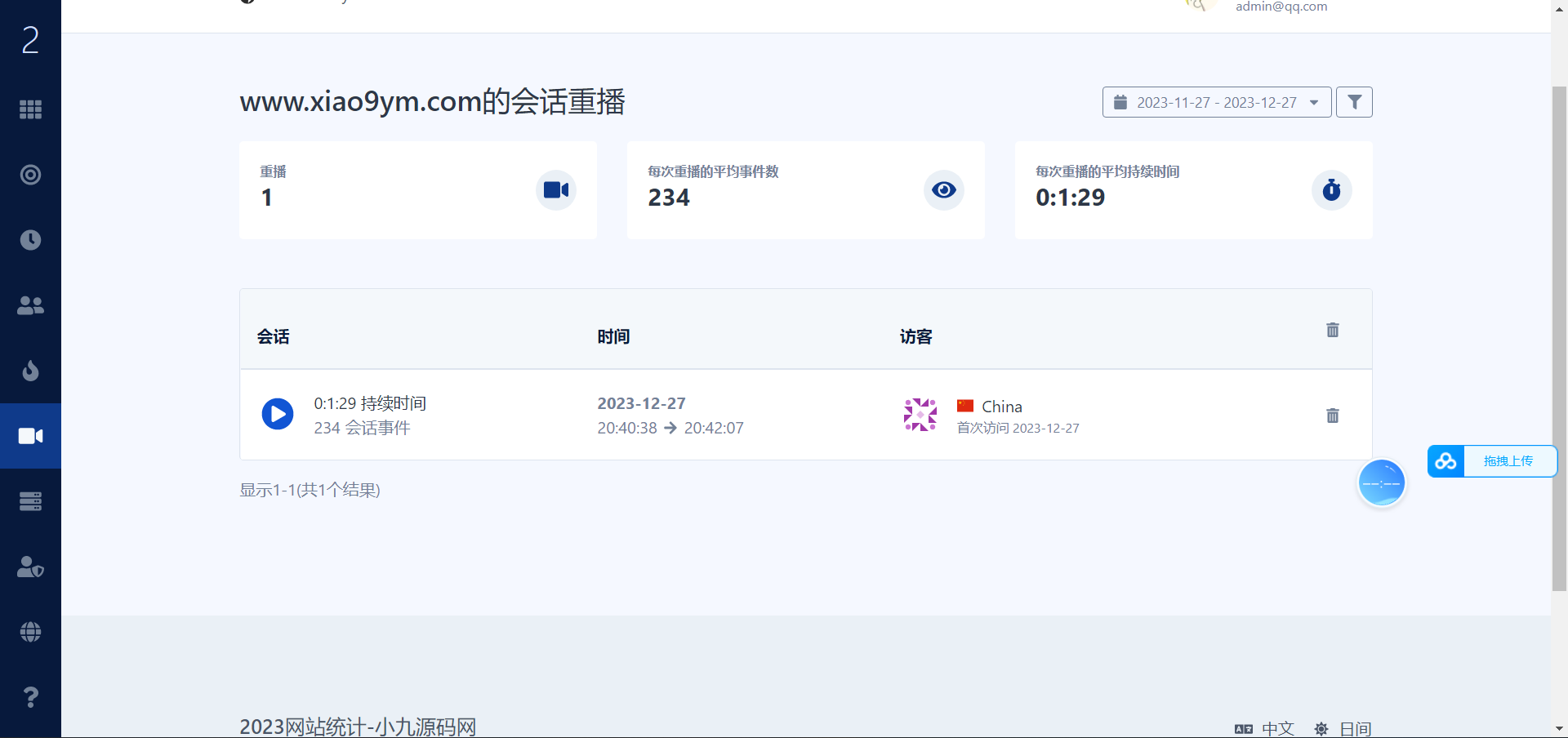This screenshot has width=1568, height=738.
Task: Click the 2023网站统计-小九源码网 footer text
Action: click(358, 727)
